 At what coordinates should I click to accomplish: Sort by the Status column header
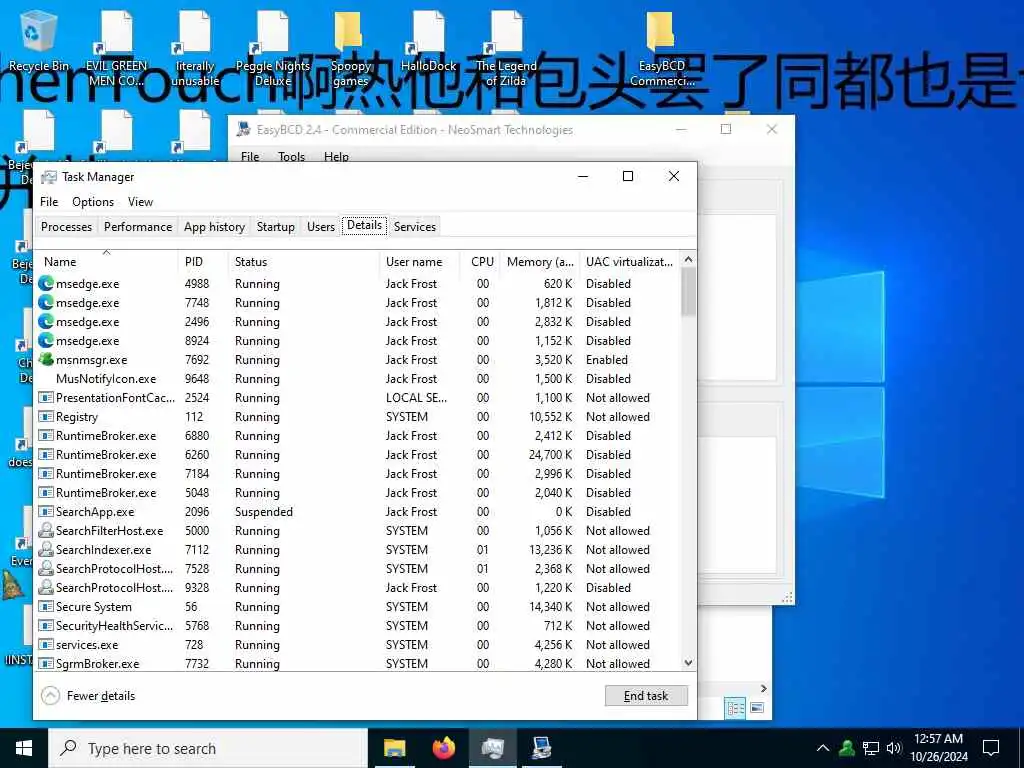[304, 261]
